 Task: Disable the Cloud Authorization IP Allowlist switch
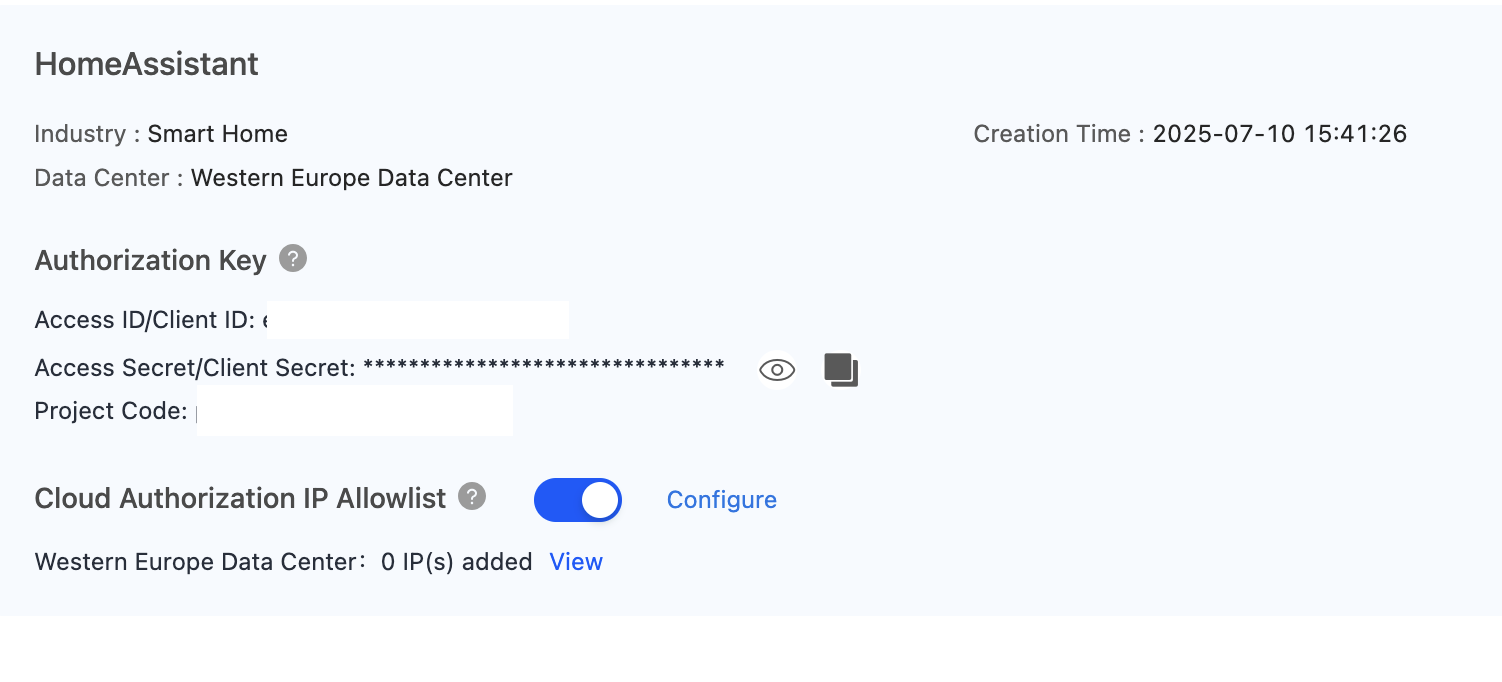tap(578, 500)
